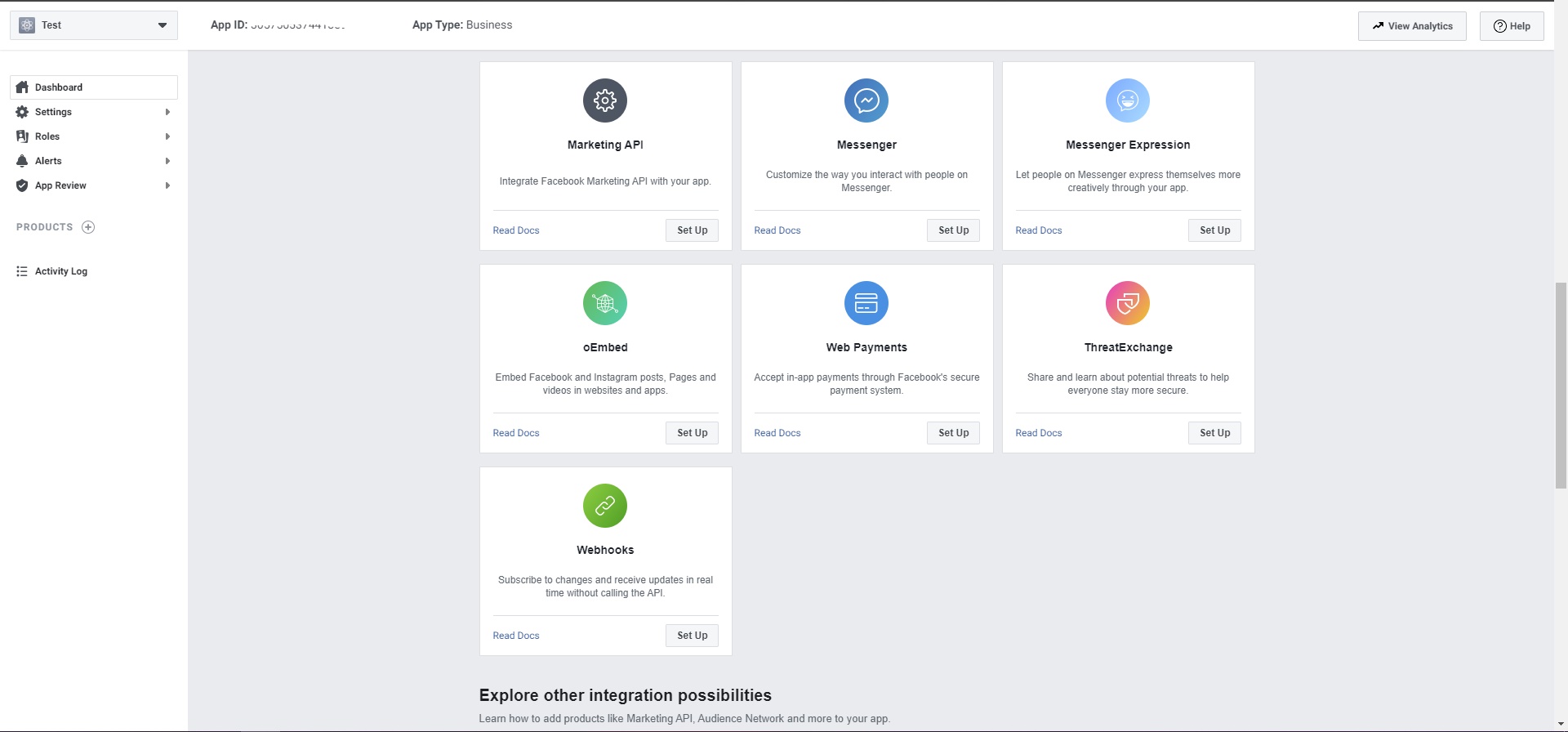This screenshot has height=732, width=1568.
Task: Click the Messenger Expression smiley icon
Action: (1127, 100)
